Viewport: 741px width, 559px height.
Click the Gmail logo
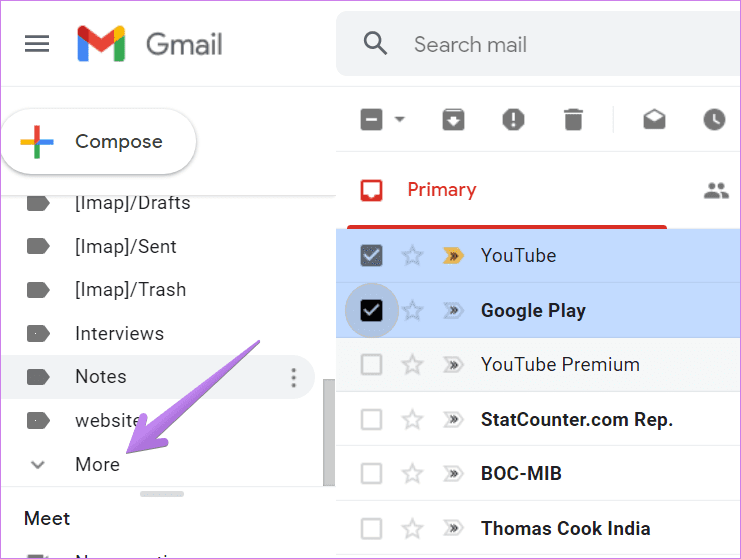tap(149, 44)
